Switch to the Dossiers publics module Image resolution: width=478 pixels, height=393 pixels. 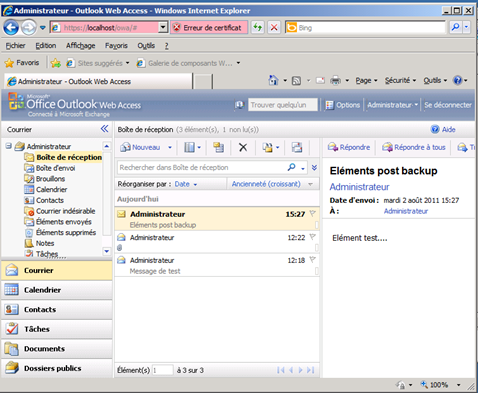[x=57, y=368]
